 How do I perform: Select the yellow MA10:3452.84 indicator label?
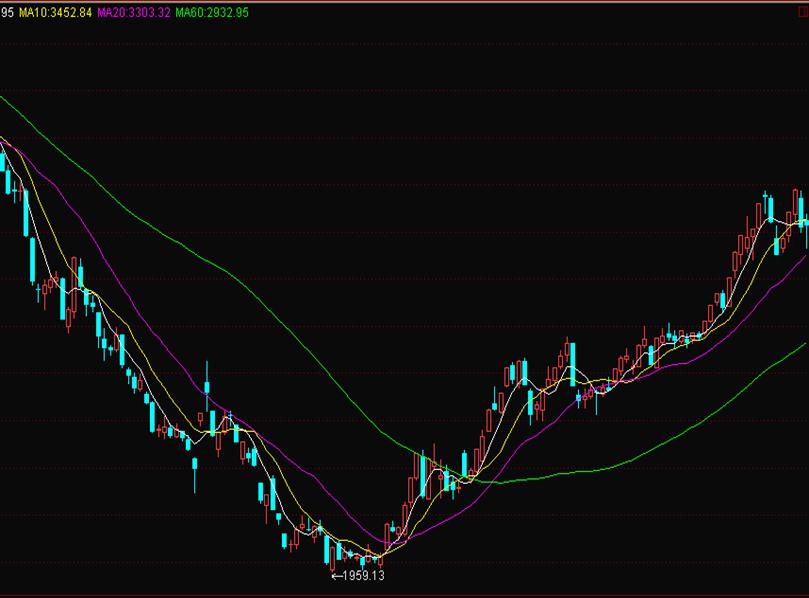point(55,13)
